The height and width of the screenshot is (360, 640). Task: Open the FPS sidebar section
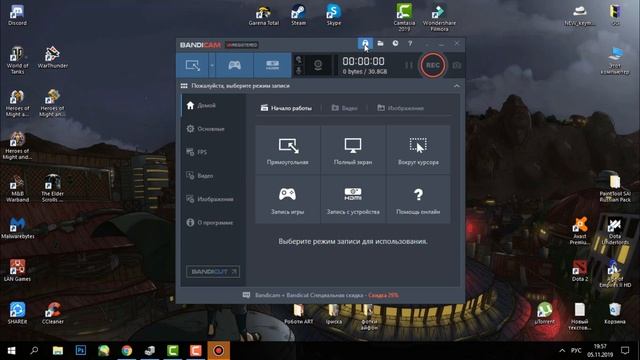point(213,152)
